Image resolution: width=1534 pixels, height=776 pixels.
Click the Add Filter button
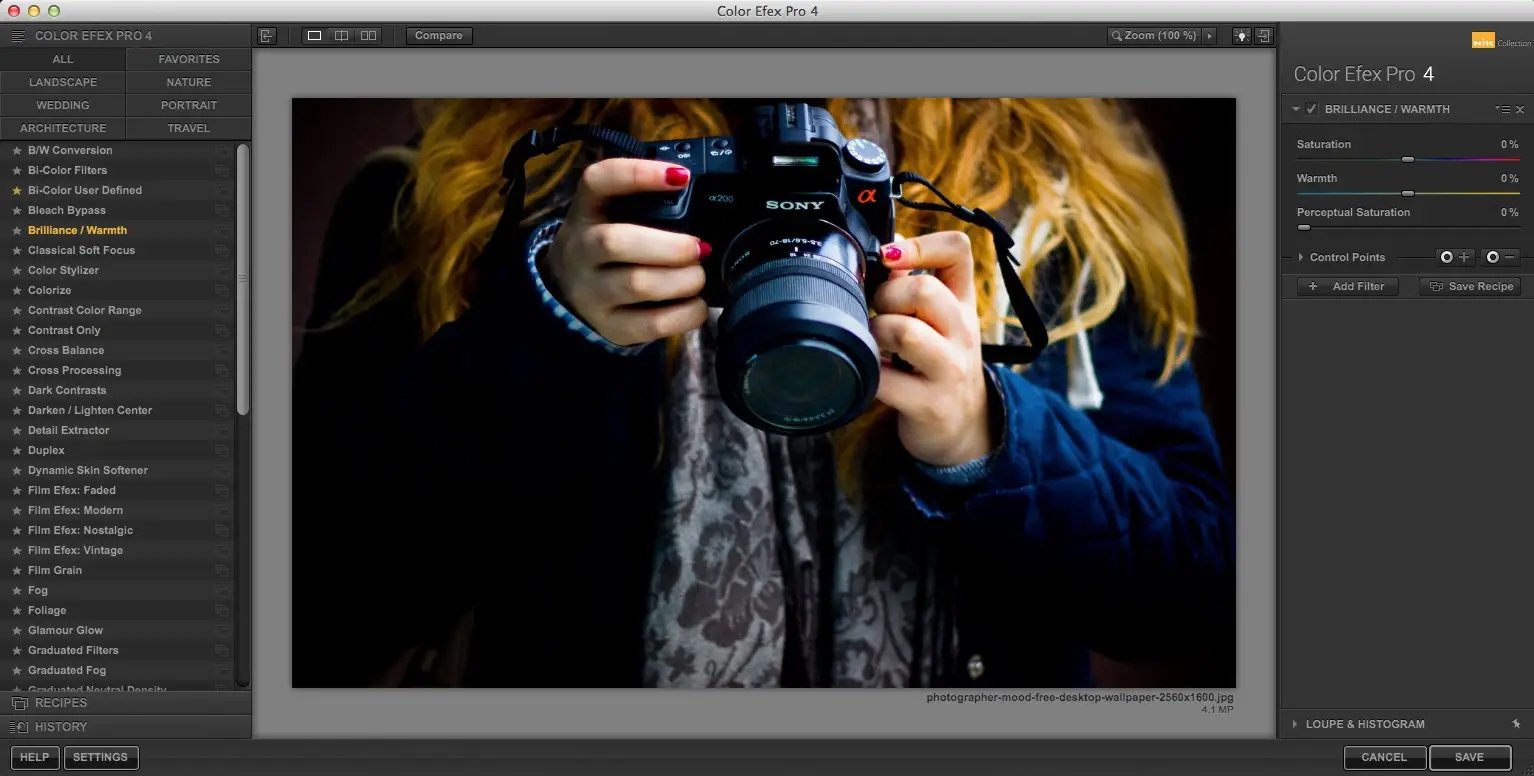click(1347, 286)
